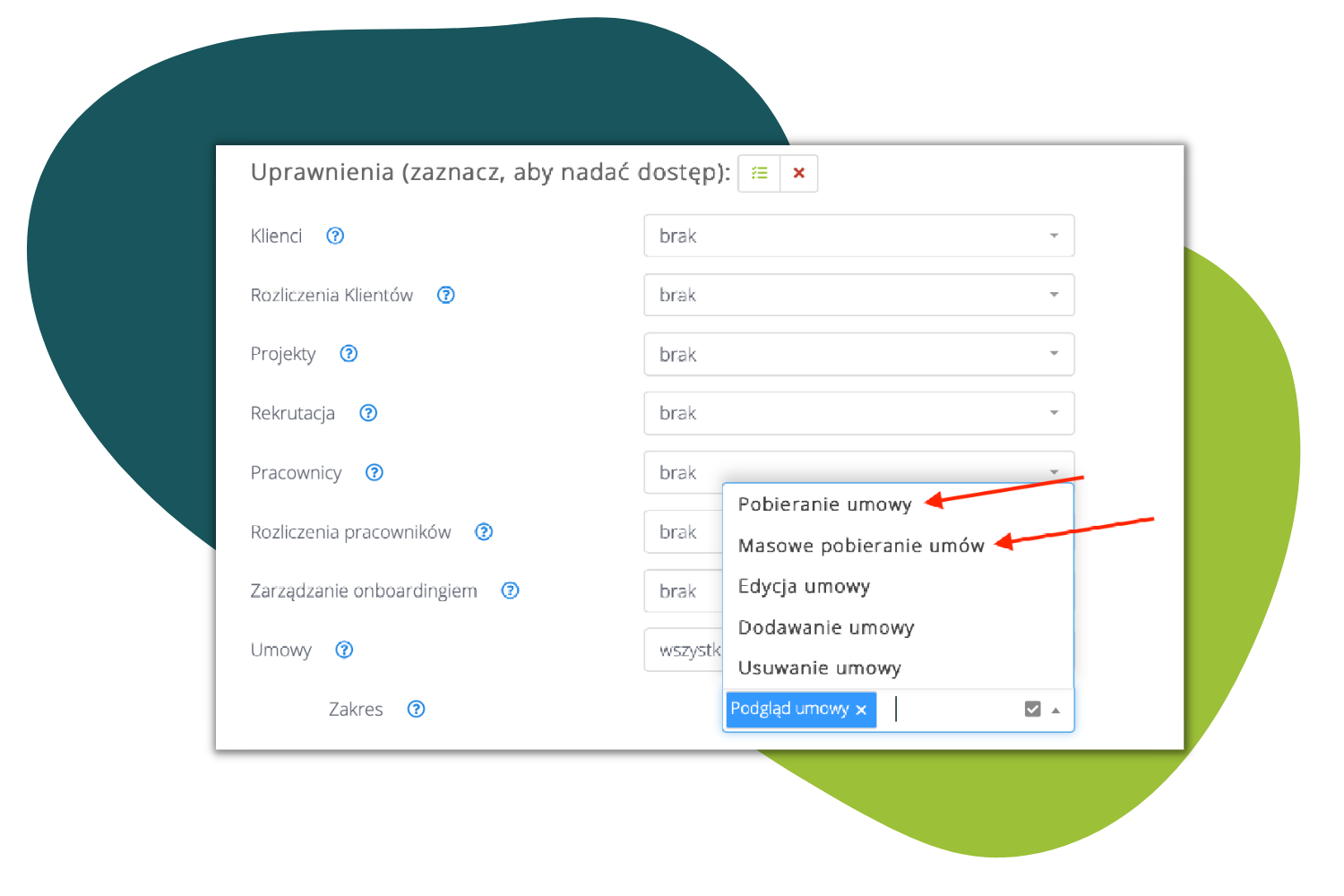Click the green select-all permissions icon
This screenshot has height=896, width=1344.
(x=759, y=173)
